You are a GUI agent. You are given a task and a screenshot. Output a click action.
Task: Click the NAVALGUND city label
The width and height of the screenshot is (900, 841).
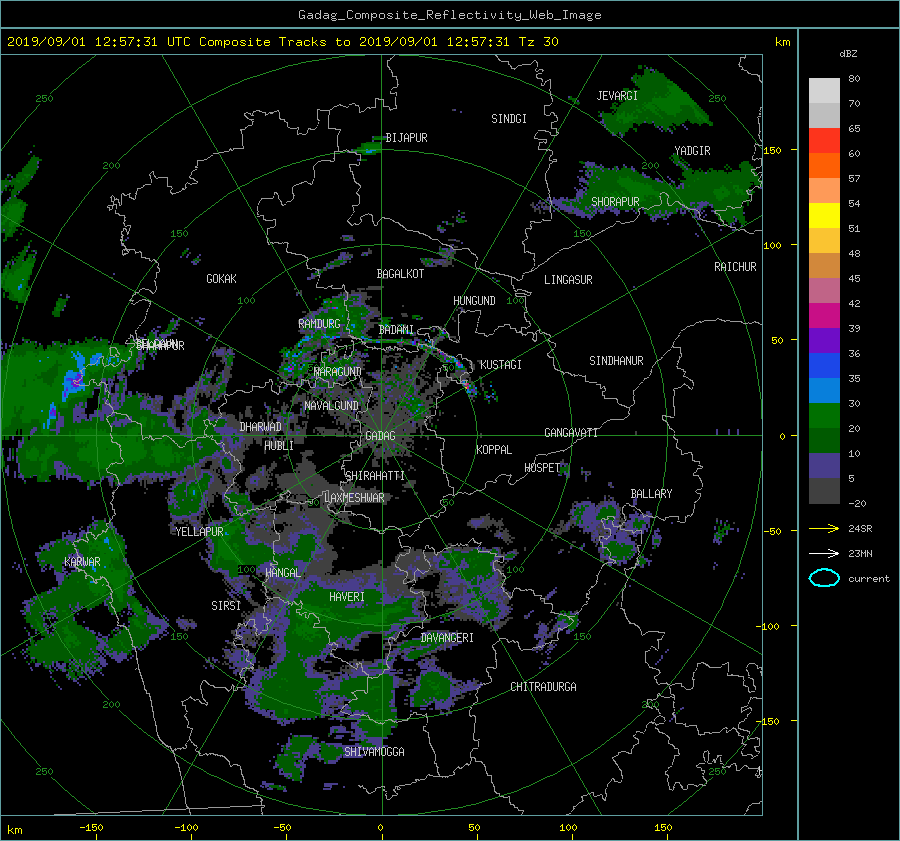(x=331, y=406)
